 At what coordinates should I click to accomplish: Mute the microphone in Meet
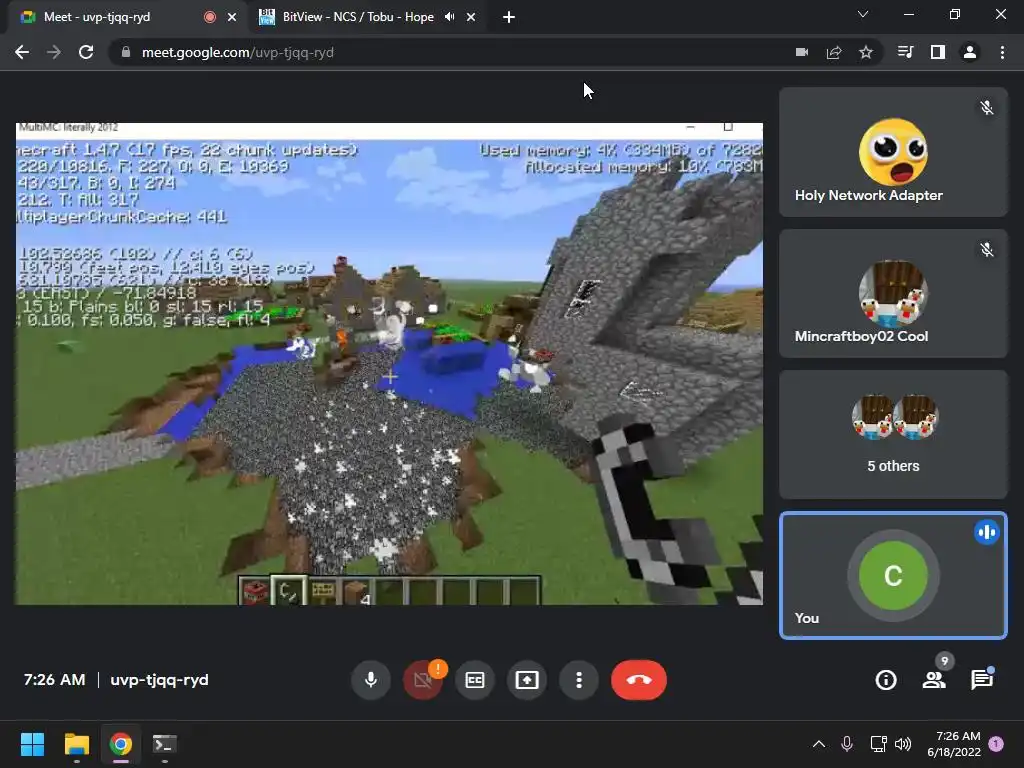[370, 680]
